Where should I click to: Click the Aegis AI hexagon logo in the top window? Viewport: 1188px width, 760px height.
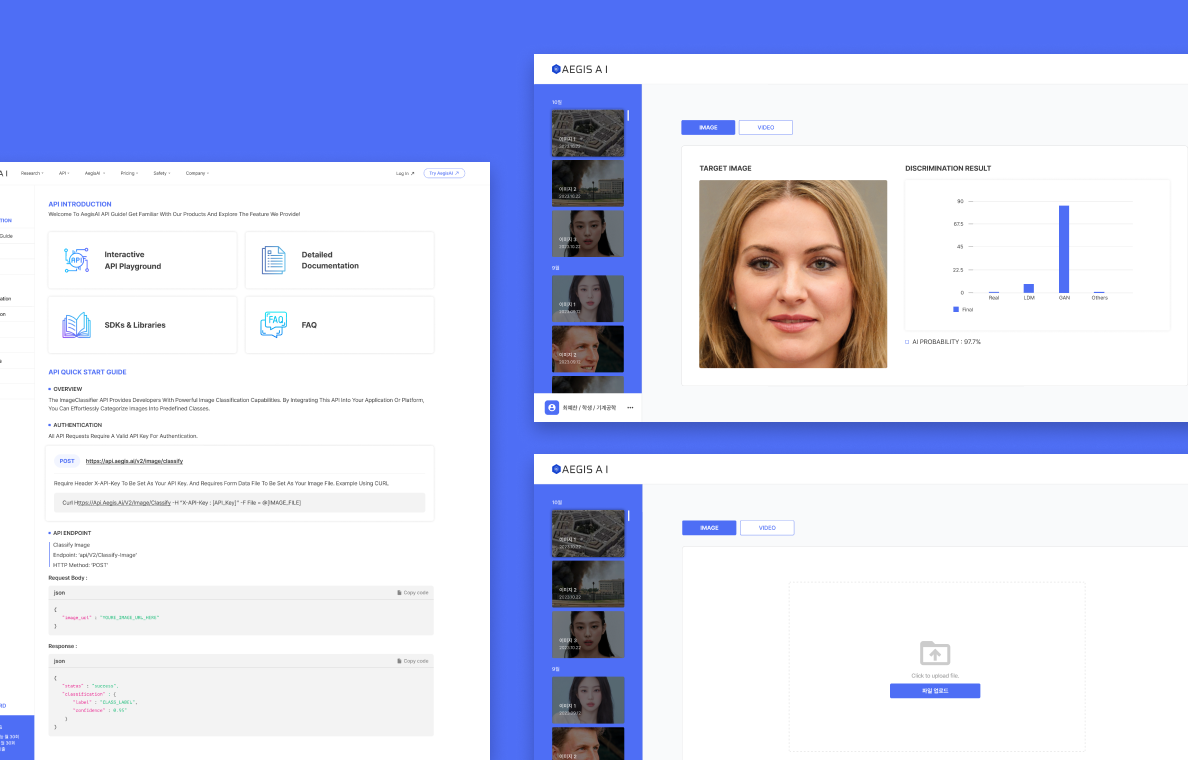(556, 69)
